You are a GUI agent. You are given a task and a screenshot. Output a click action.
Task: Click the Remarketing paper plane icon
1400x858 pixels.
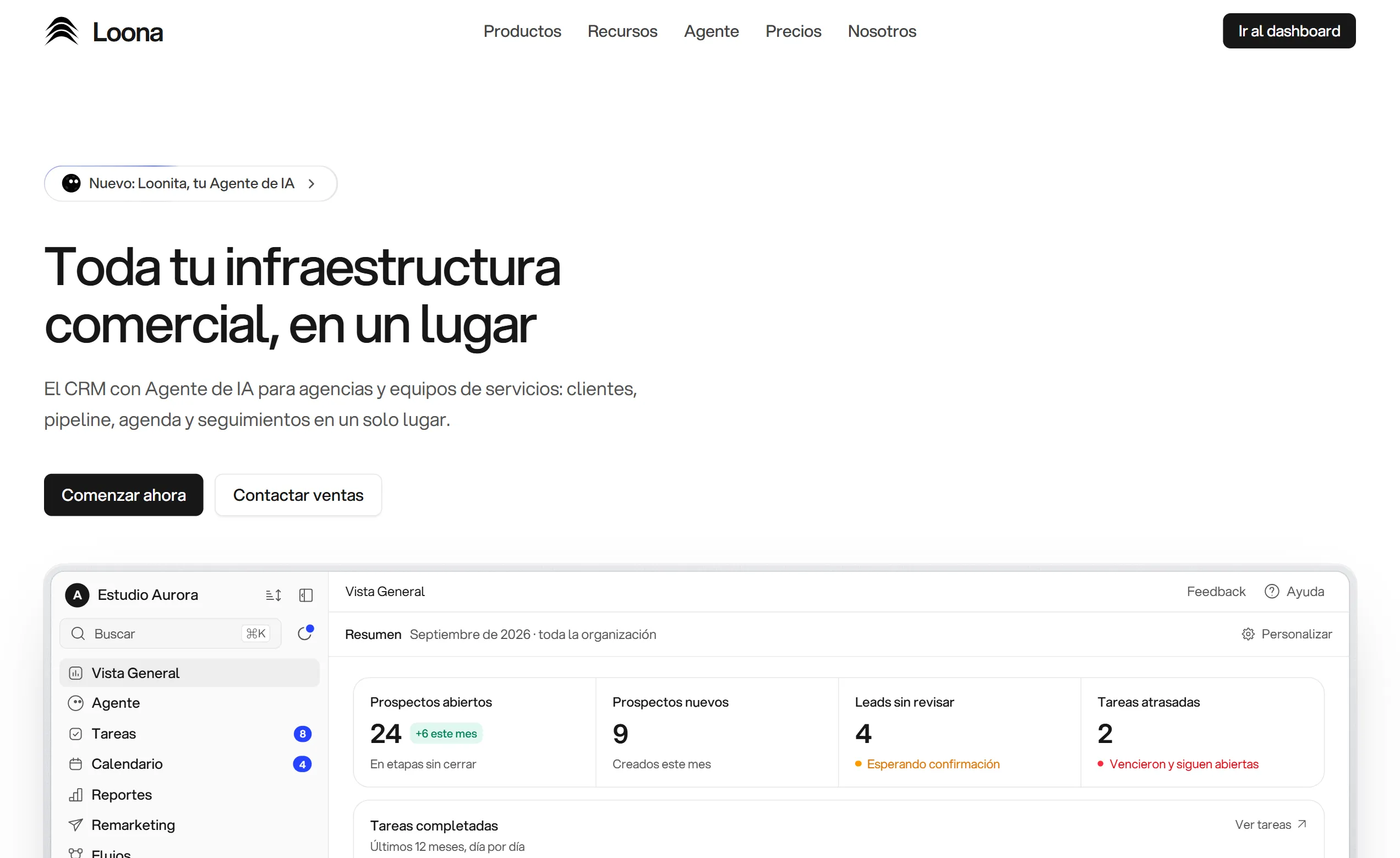[75, 824]
